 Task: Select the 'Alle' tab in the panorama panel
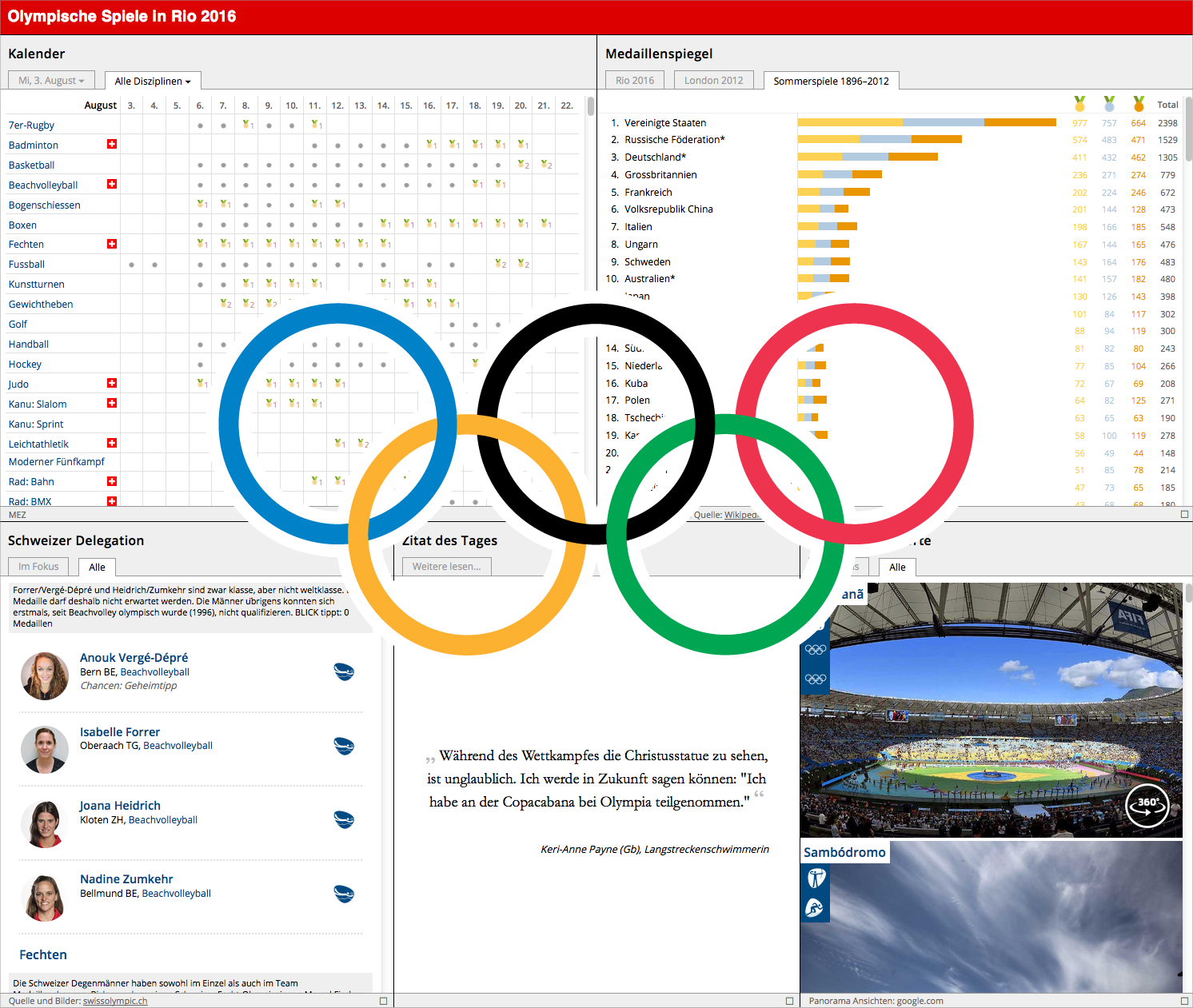pyautogui.click(x=897, y=567)
